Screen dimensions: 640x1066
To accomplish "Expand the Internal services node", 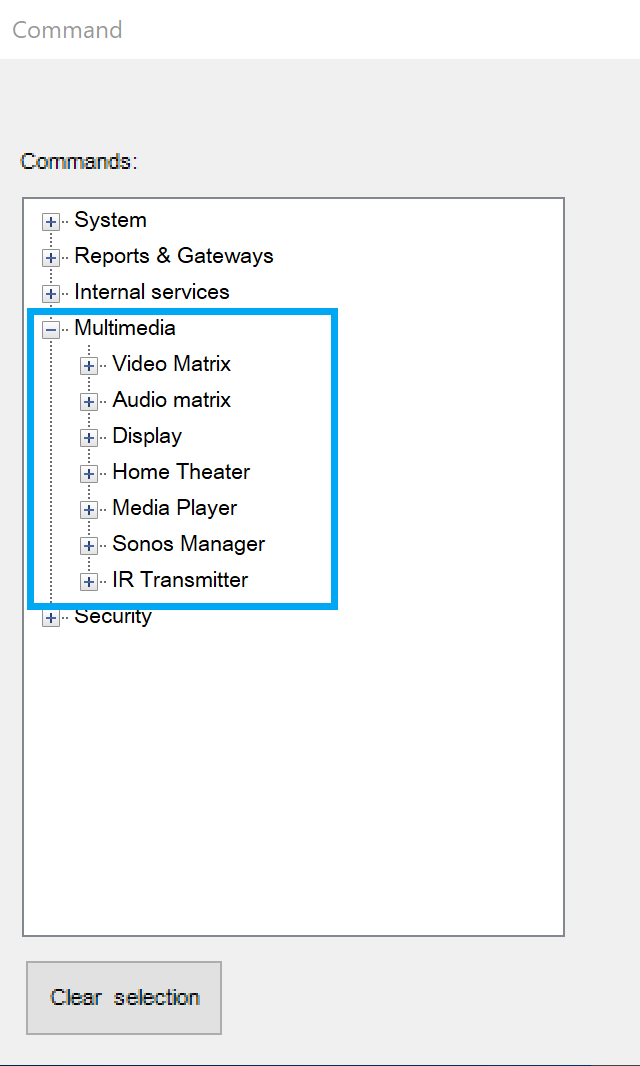I will coord(50,294).
